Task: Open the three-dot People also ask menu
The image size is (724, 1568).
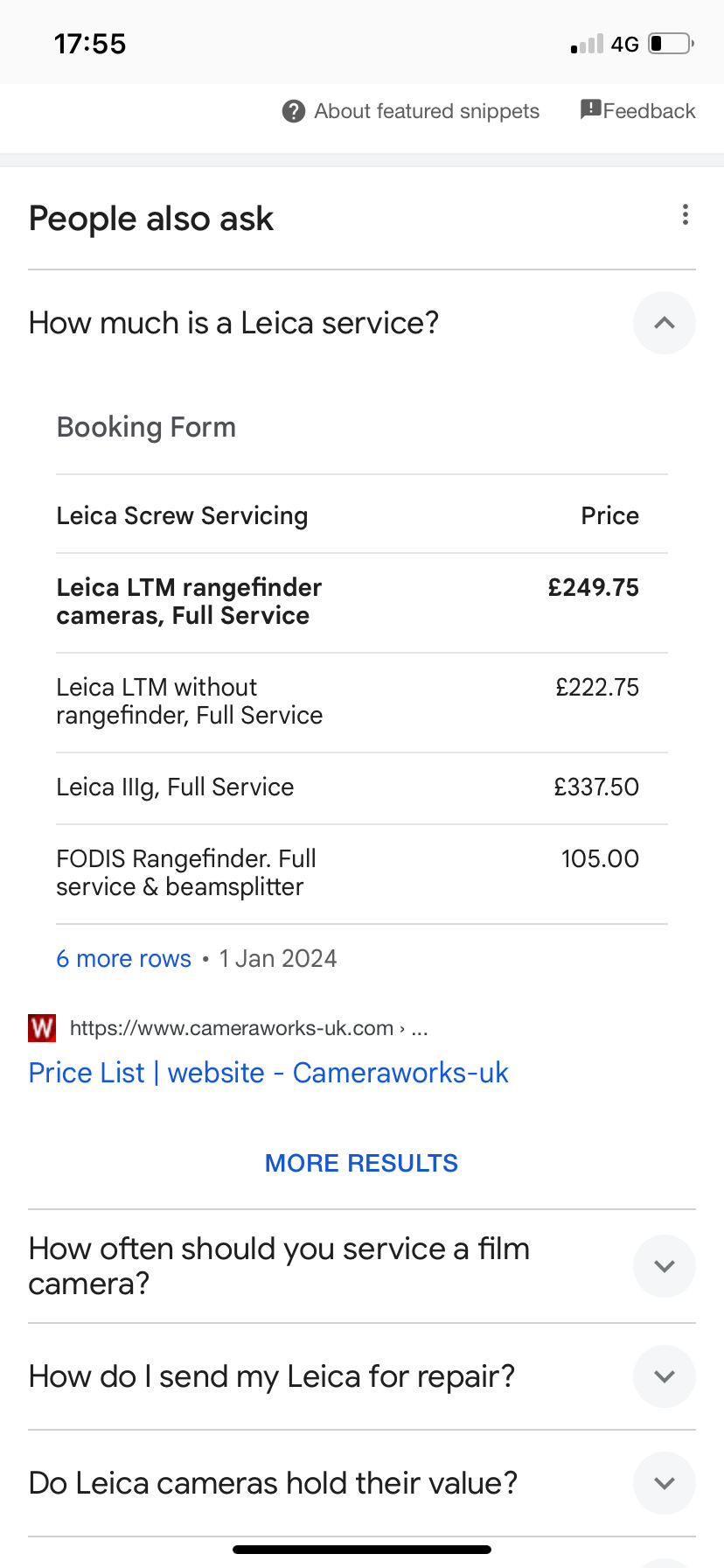Action: [x=686, y=215]
